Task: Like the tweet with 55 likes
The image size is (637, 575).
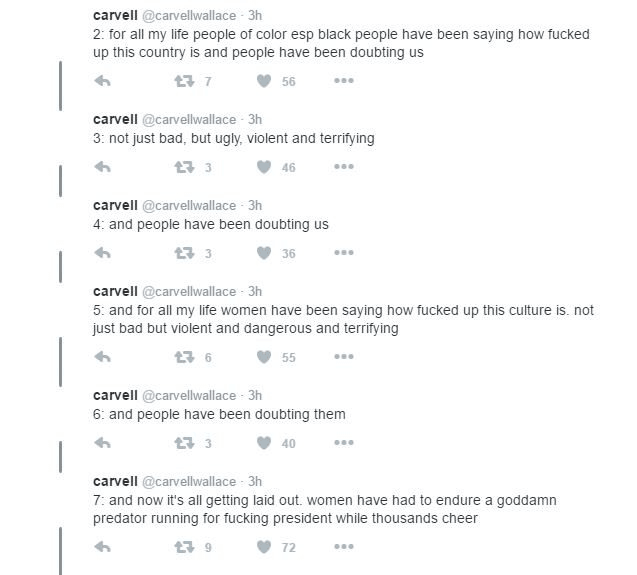Action: click(265, 357)
